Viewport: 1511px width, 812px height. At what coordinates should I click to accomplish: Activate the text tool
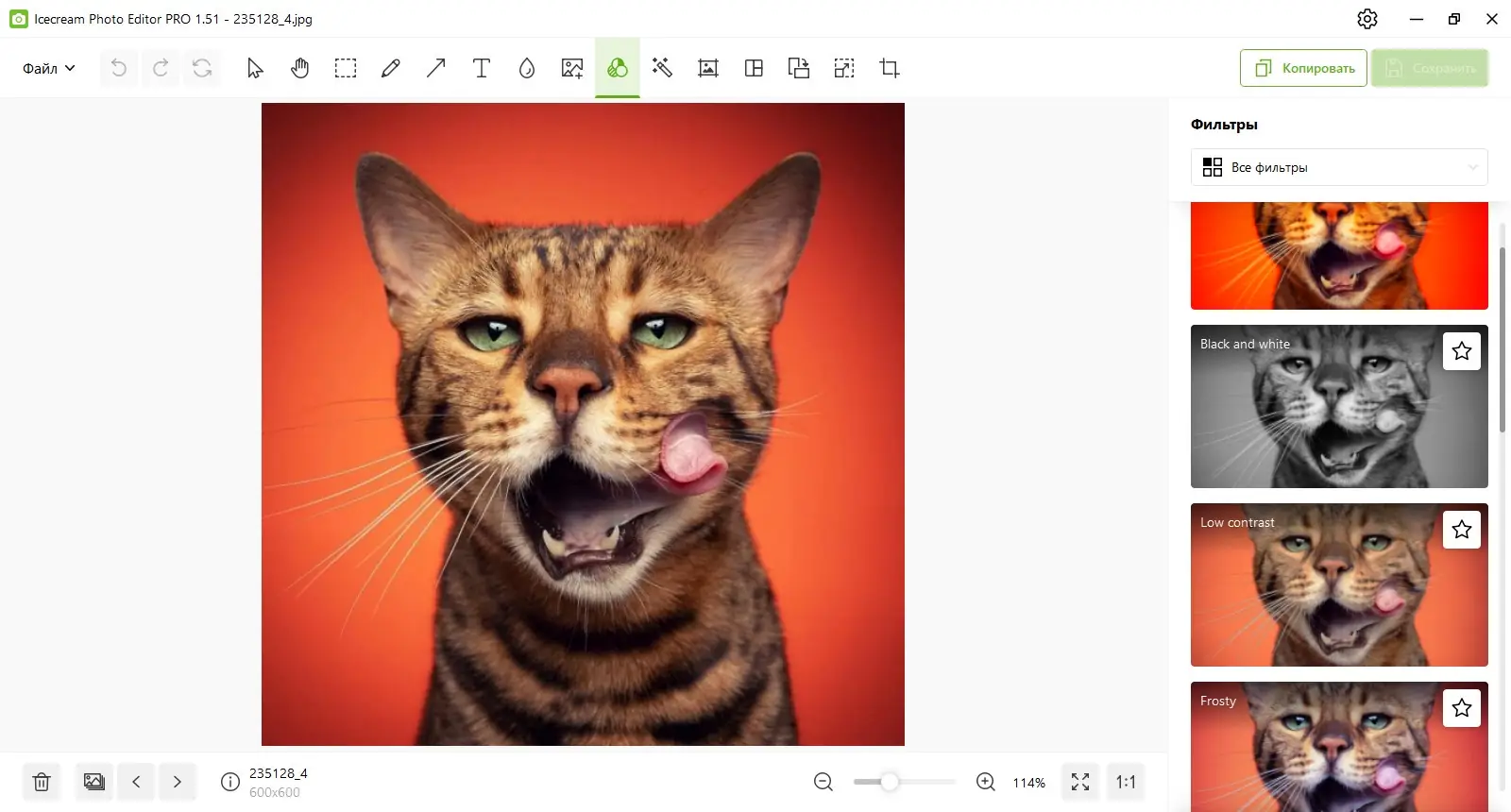tap(482, 68)
